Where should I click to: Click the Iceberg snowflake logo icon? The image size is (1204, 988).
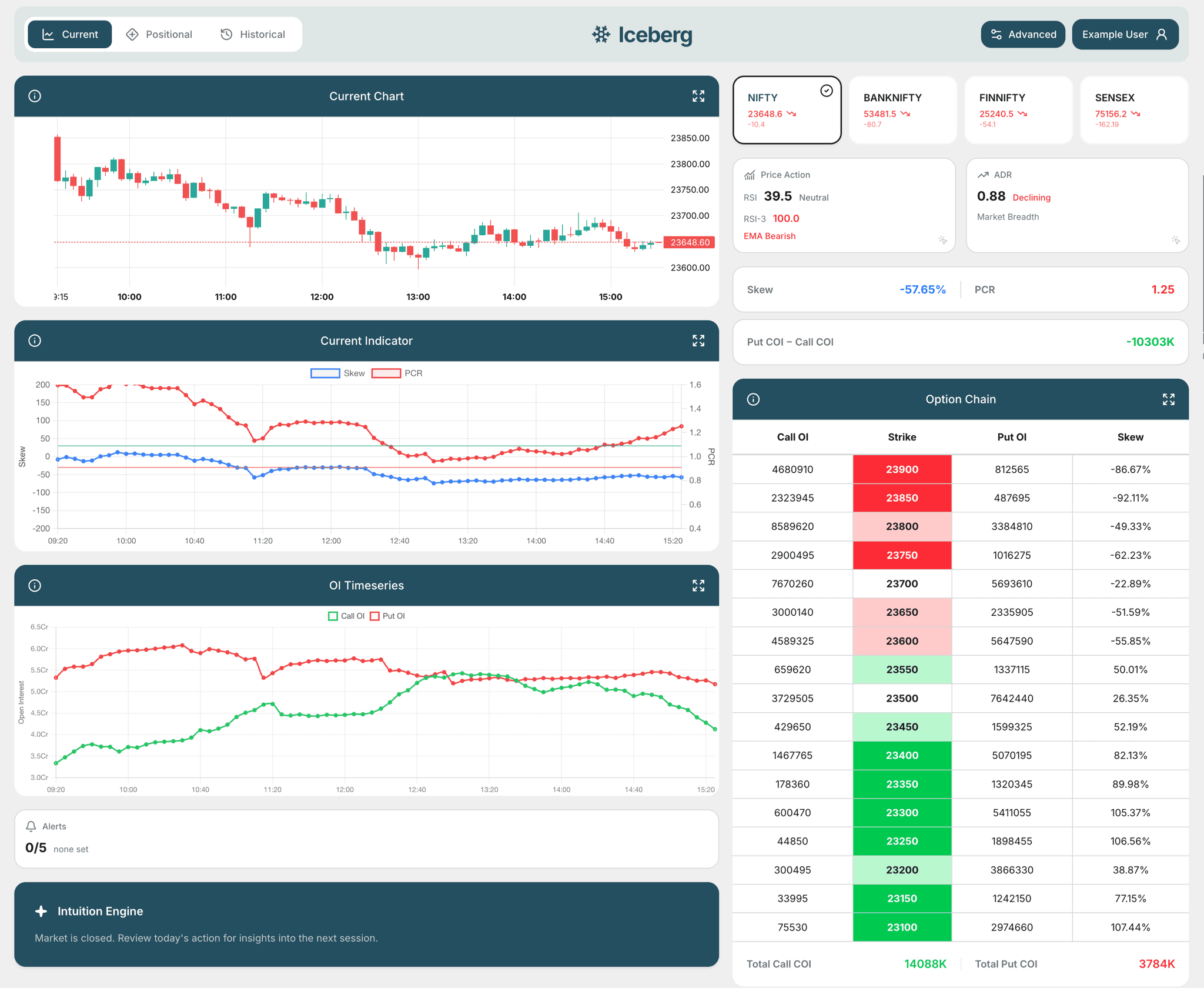point(601,35)
